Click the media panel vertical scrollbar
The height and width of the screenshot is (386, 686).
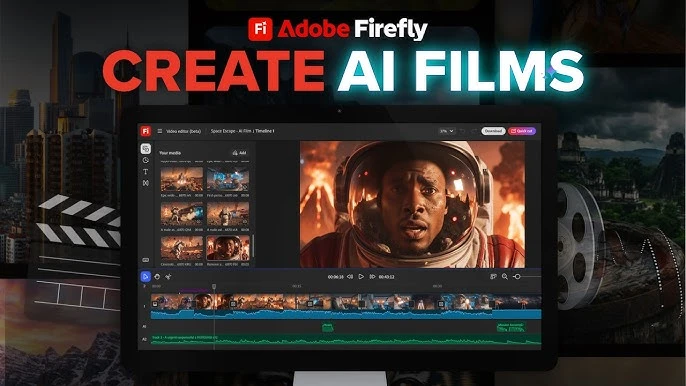pyautogui.click(x=252, y=247)
